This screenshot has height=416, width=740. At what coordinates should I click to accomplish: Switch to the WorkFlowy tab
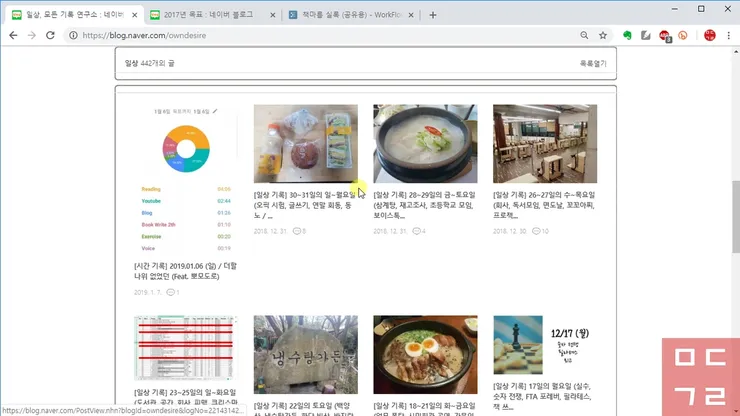coord(351,15)
